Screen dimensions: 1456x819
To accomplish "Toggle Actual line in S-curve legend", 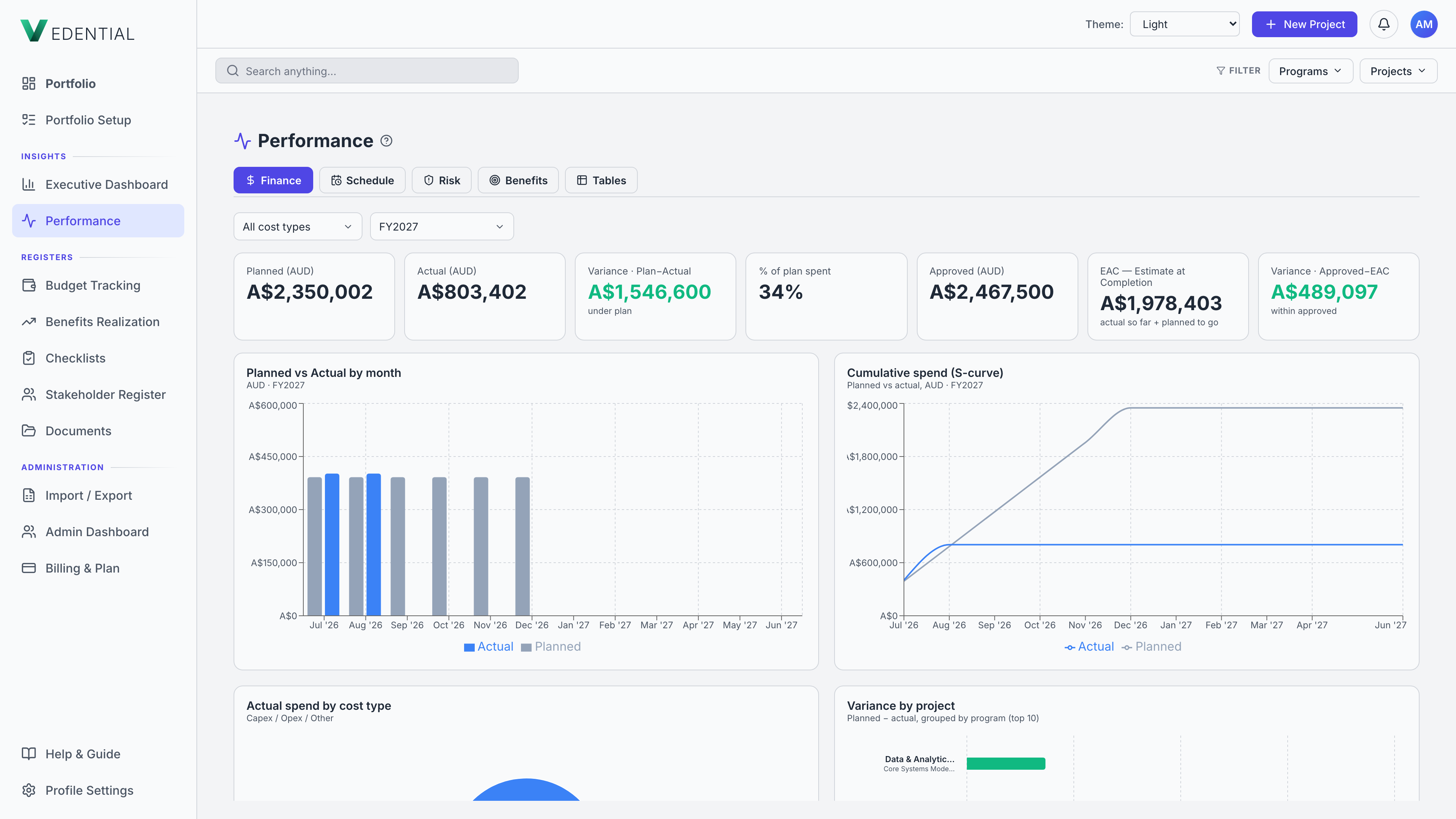I will click(1089, 646).
